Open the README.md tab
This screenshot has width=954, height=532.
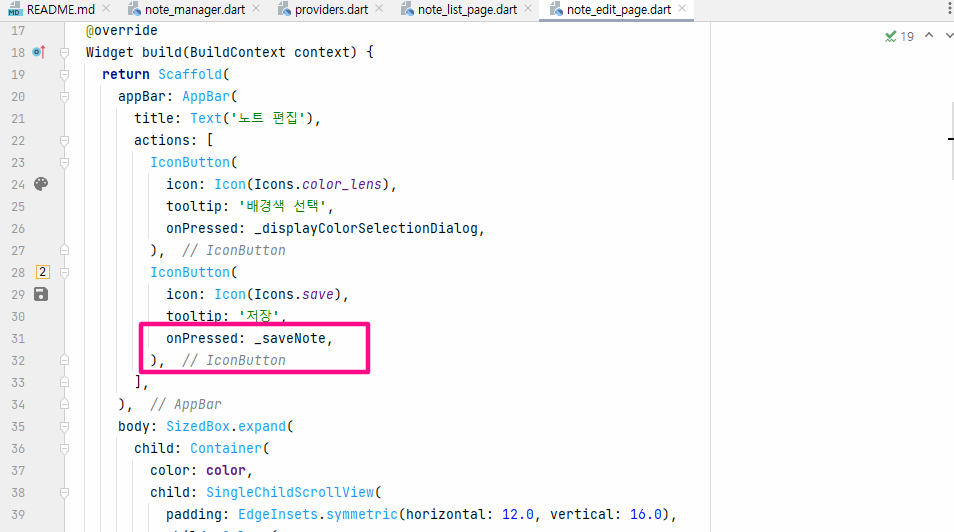pos(52,10)
